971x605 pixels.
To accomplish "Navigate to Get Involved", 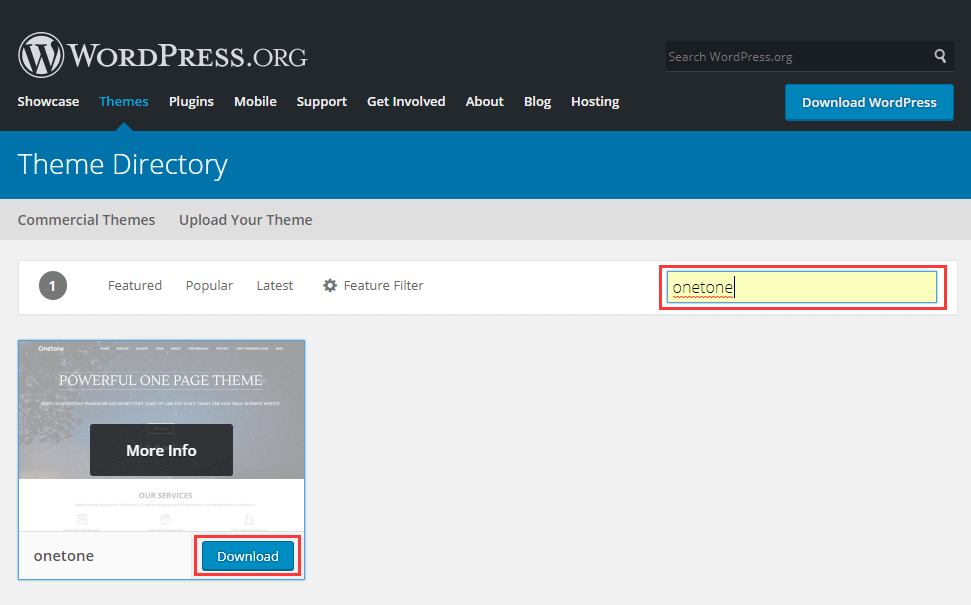I will pyautogui.click(x=406, y=102).
